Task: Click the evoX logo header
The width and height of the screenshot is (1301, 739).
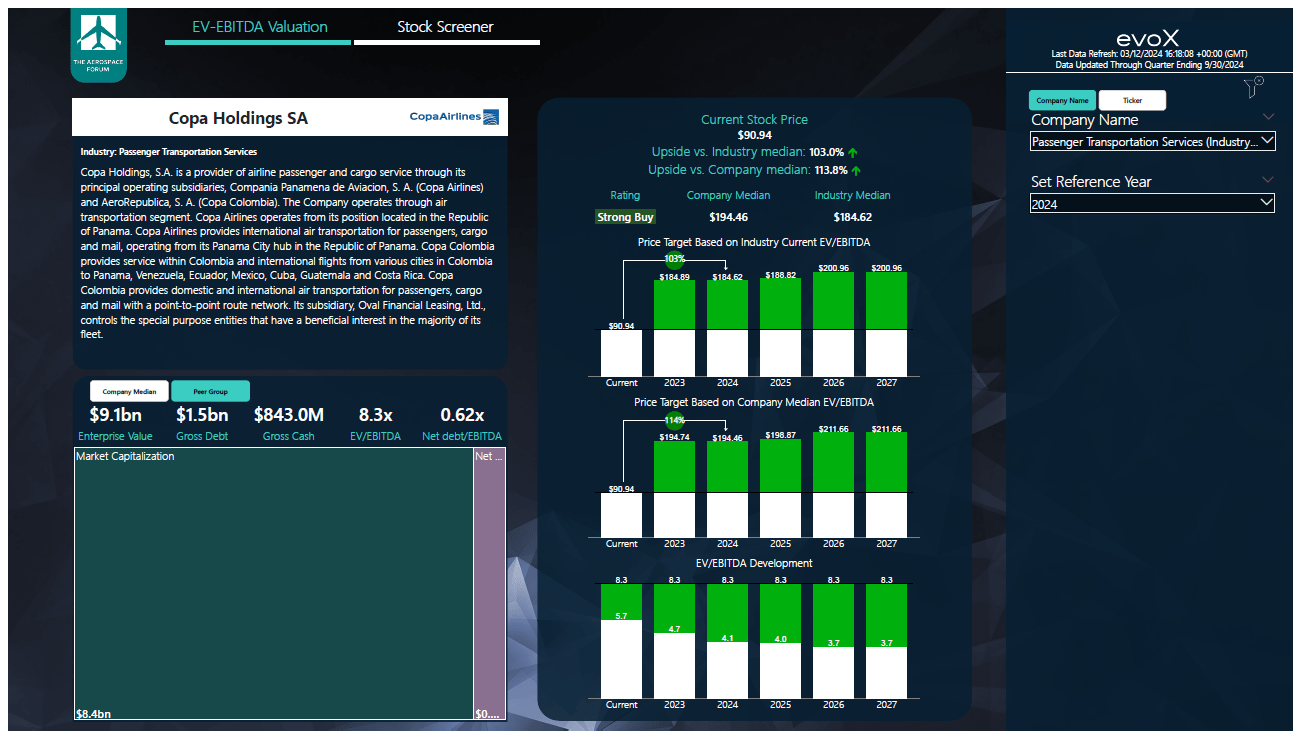Action: pyautogui.click(x=1148, y=35)
